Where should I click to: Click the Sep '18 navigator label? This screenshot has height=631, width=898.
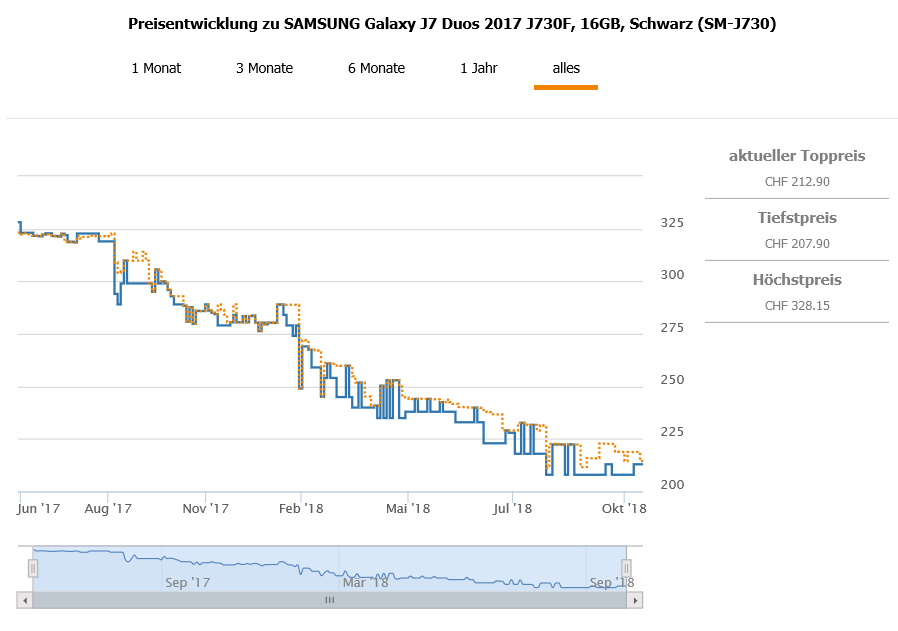[612, 583]
